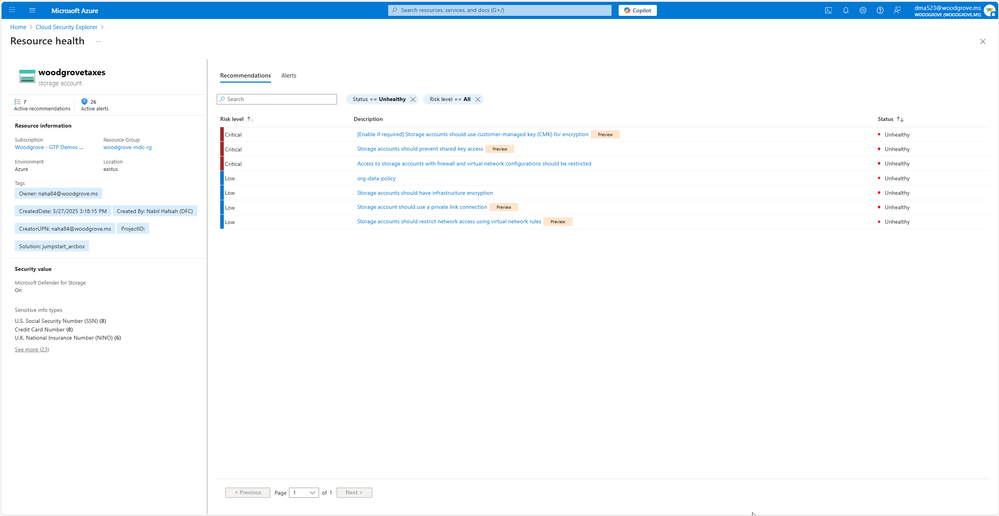
Task: Open the feedback icon in header
Action: (x=897, y=10)
